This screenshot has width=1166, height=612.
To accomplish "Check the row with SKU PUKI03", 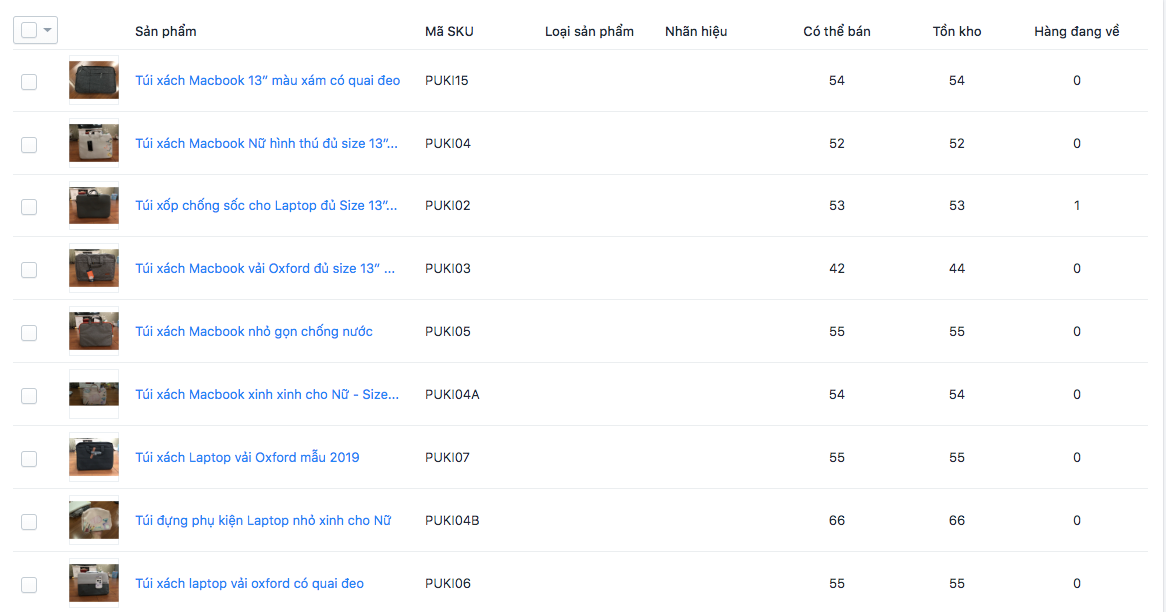I will [29, 270].
